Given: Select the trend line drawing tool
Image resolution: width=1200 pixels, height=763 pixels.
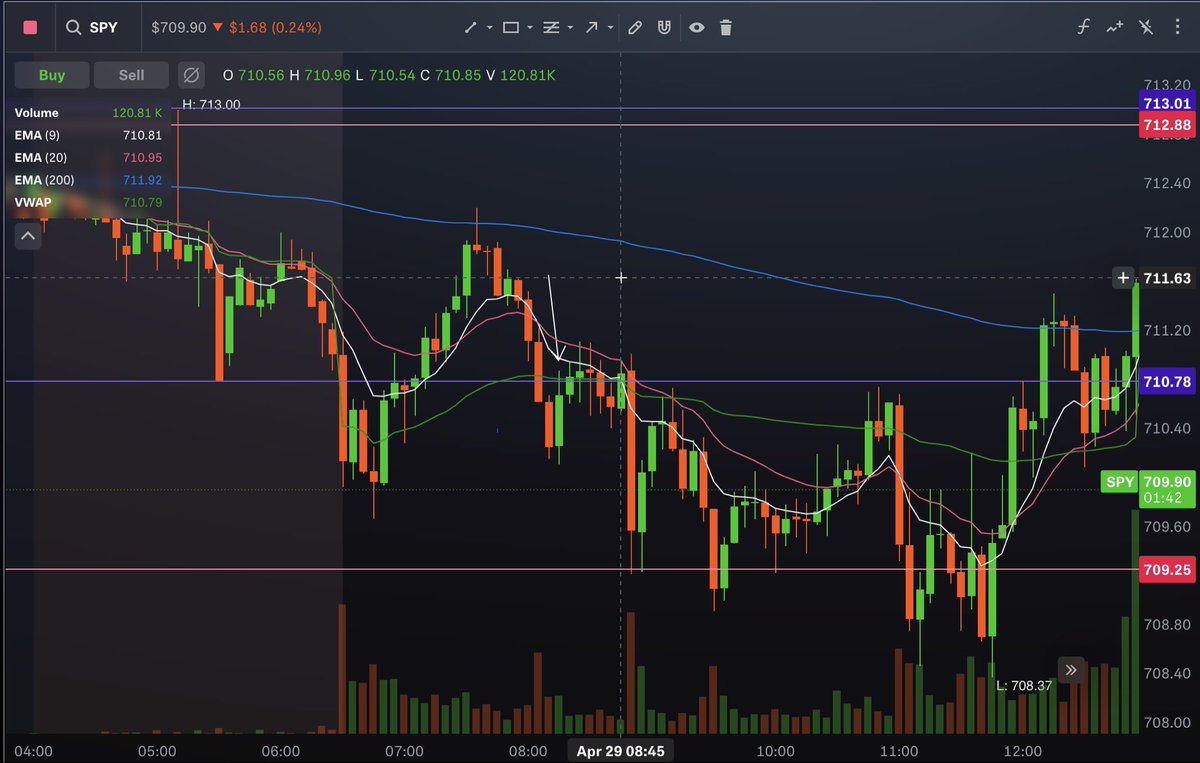Looking at the screenshot, I should 472,28.
